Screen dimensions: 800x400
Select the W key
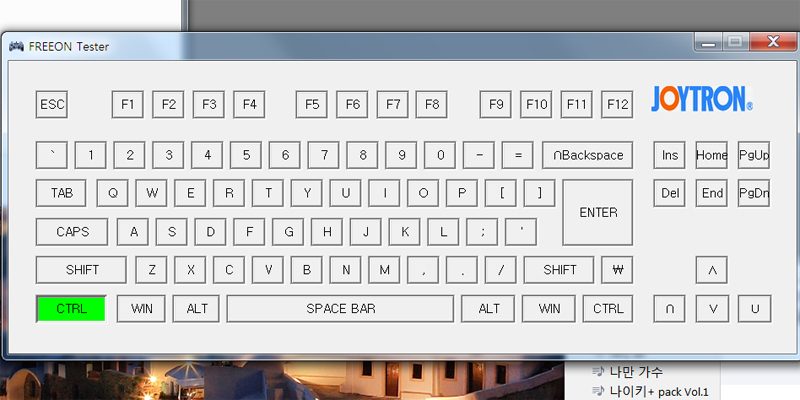click(151, 193)
